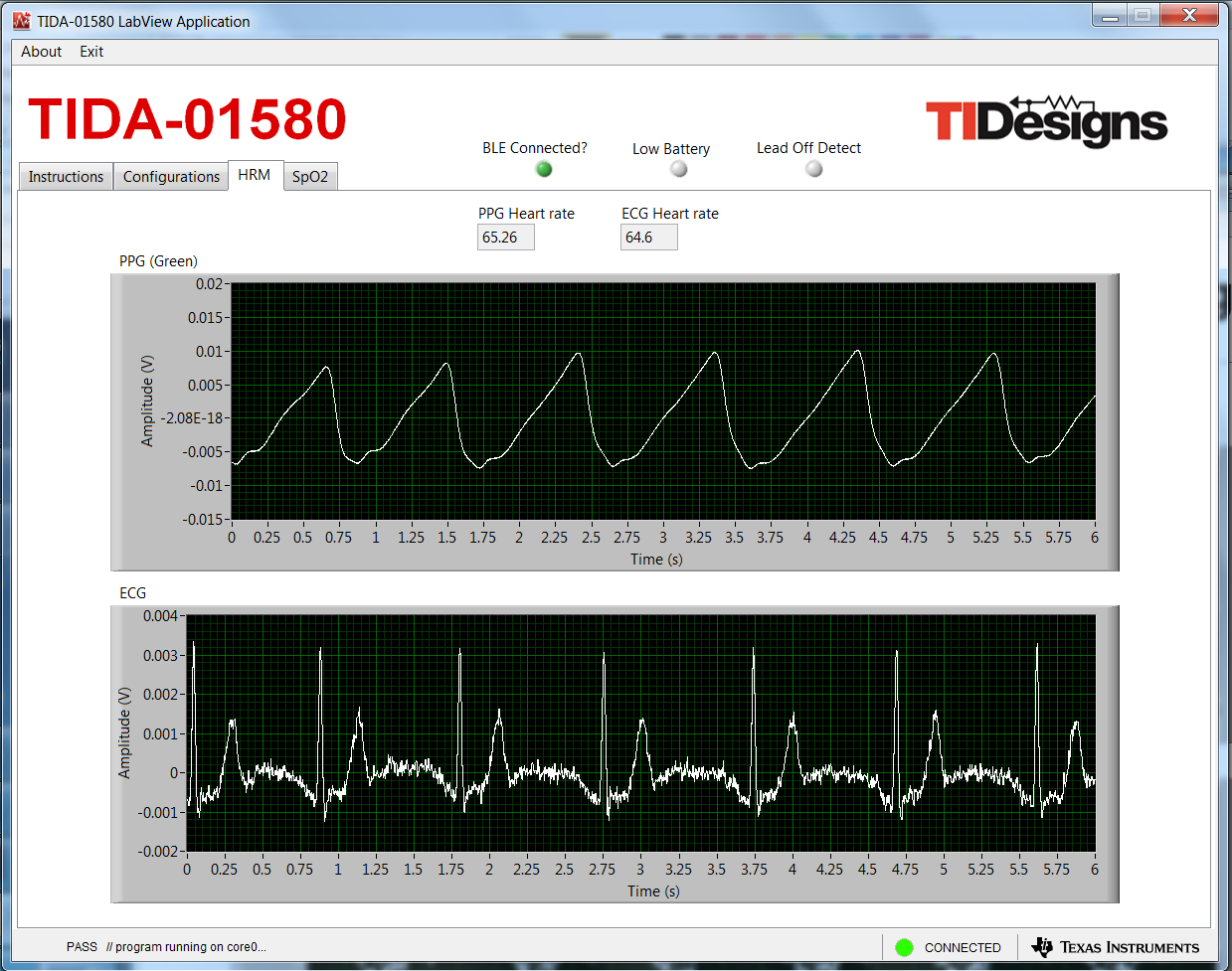Close the TIDA-01580 application window
The image size is (1232, 971).
[x=1189, y=16]
